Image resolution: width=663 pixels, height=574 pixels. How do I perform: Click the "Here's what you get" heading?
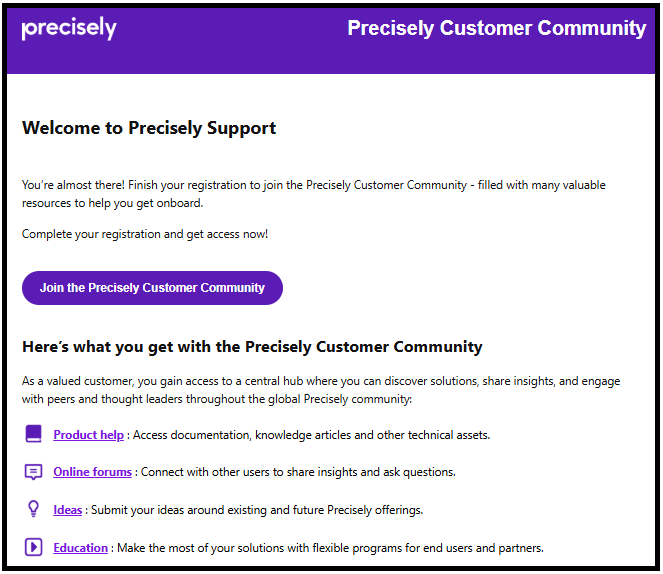[252, 347]
